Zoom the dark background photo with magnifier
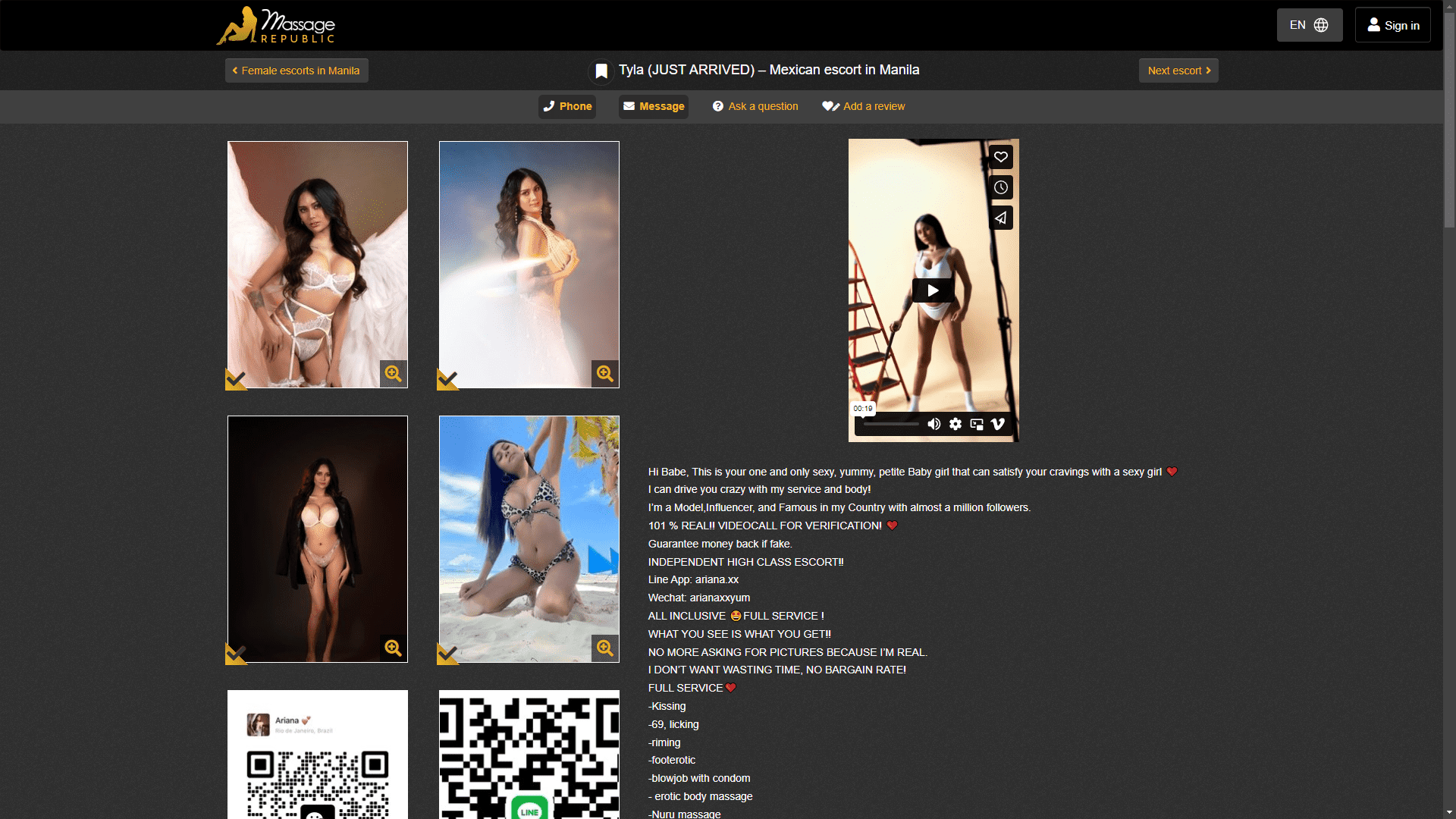Screen dimensions: 1456x819 tap(393, 648)
